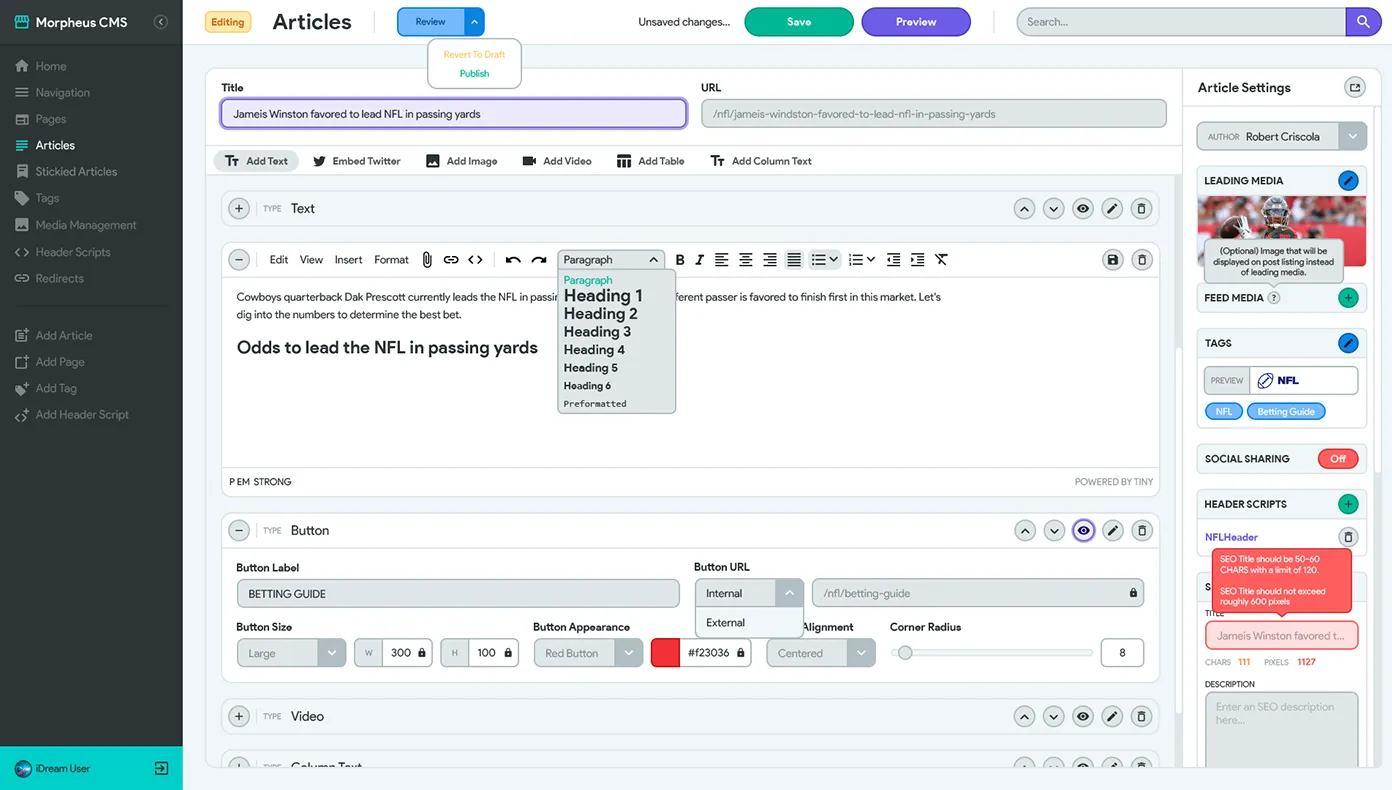Open source code view icon
The image size is (1392, 790).
(475, 260)
